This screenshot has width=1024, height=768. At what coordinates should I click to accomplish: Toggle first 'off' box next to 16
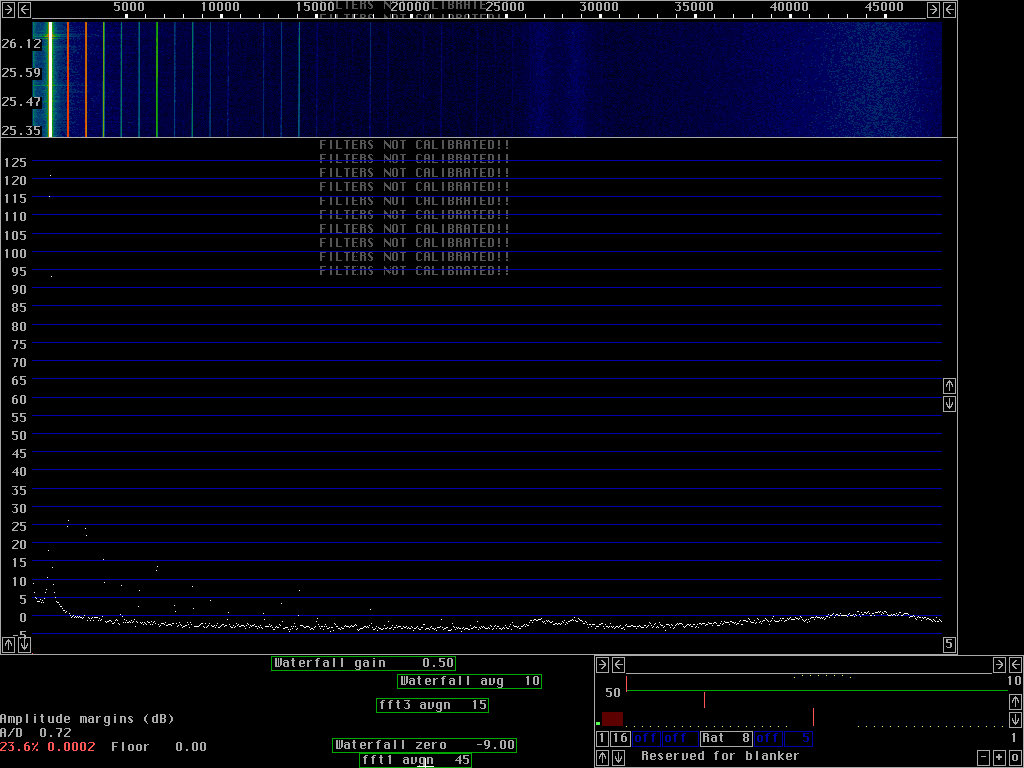646,739
